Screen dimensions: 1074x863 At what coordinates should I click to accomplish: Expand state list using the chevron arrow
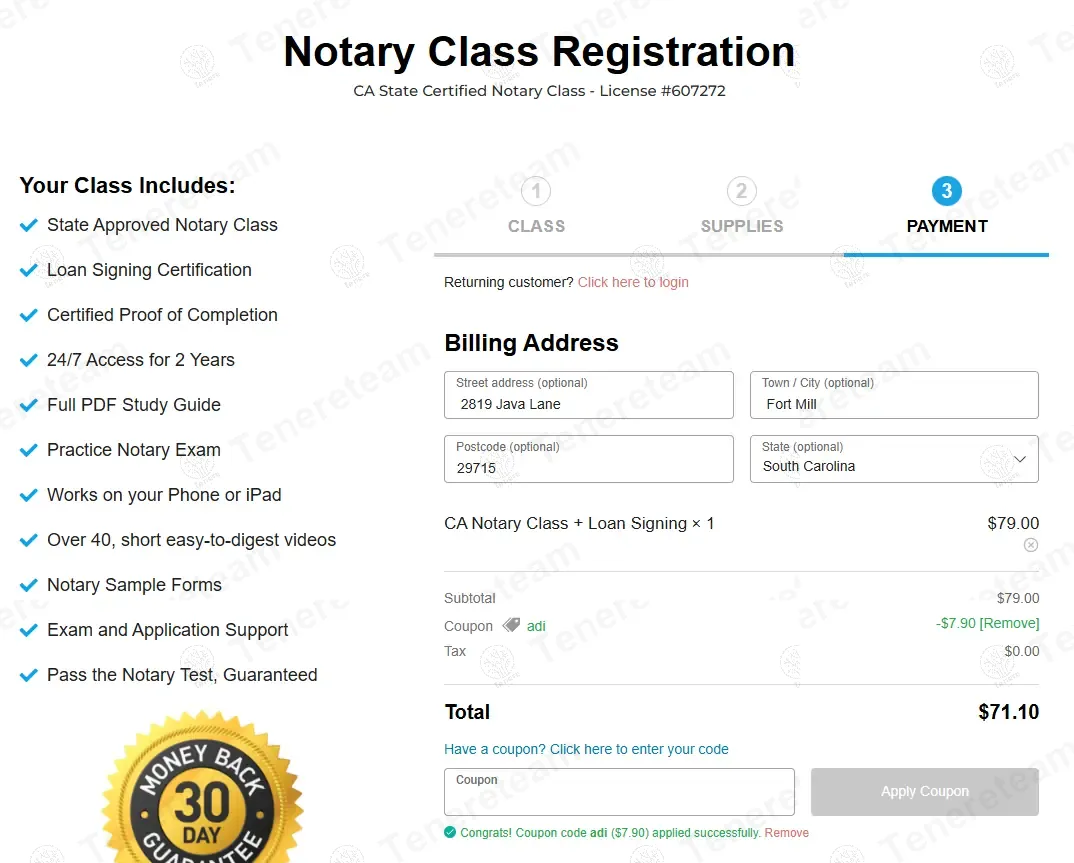click(x=1020, y=459)
